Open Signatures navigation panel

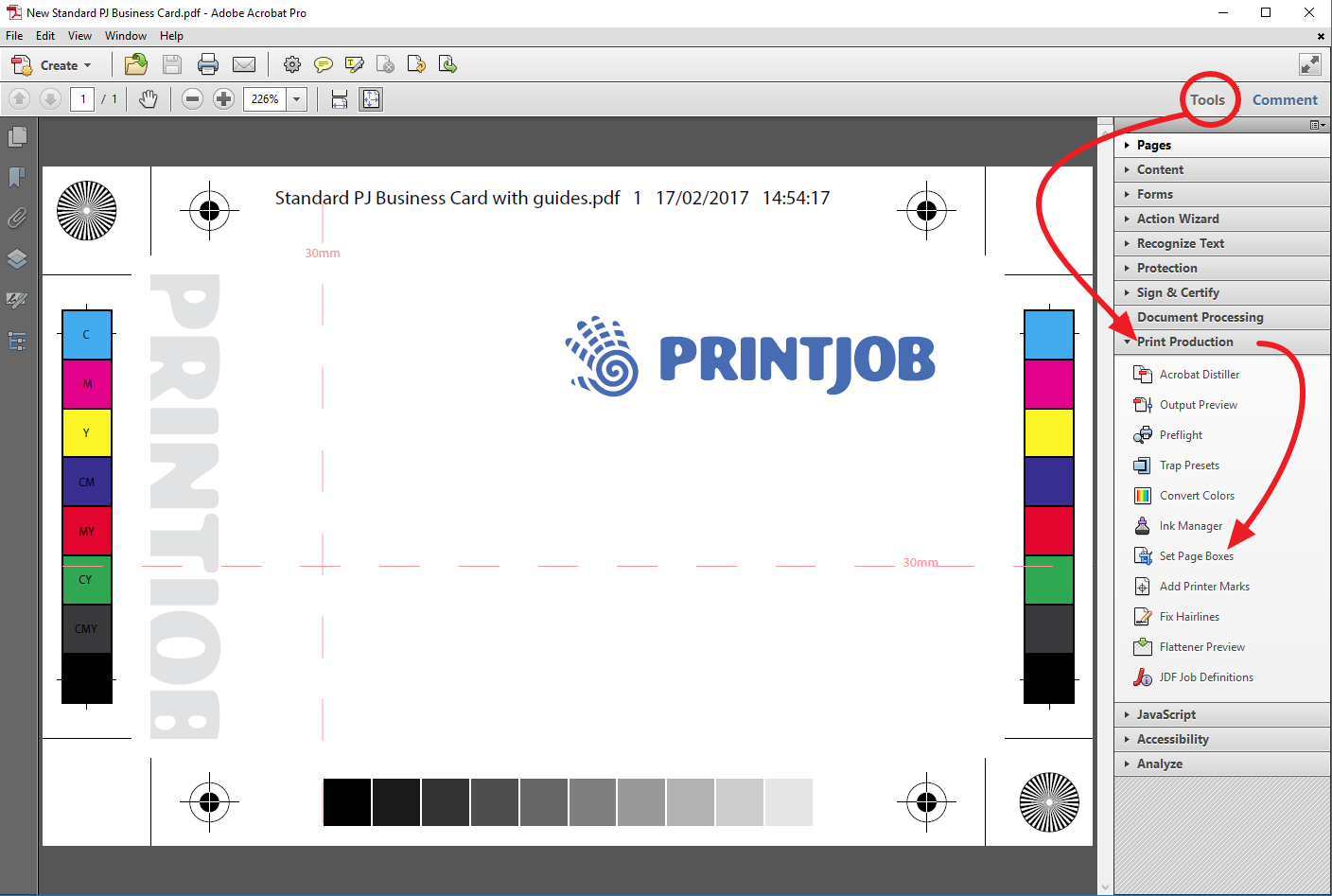pyautogui.click(x=17, y=300)
